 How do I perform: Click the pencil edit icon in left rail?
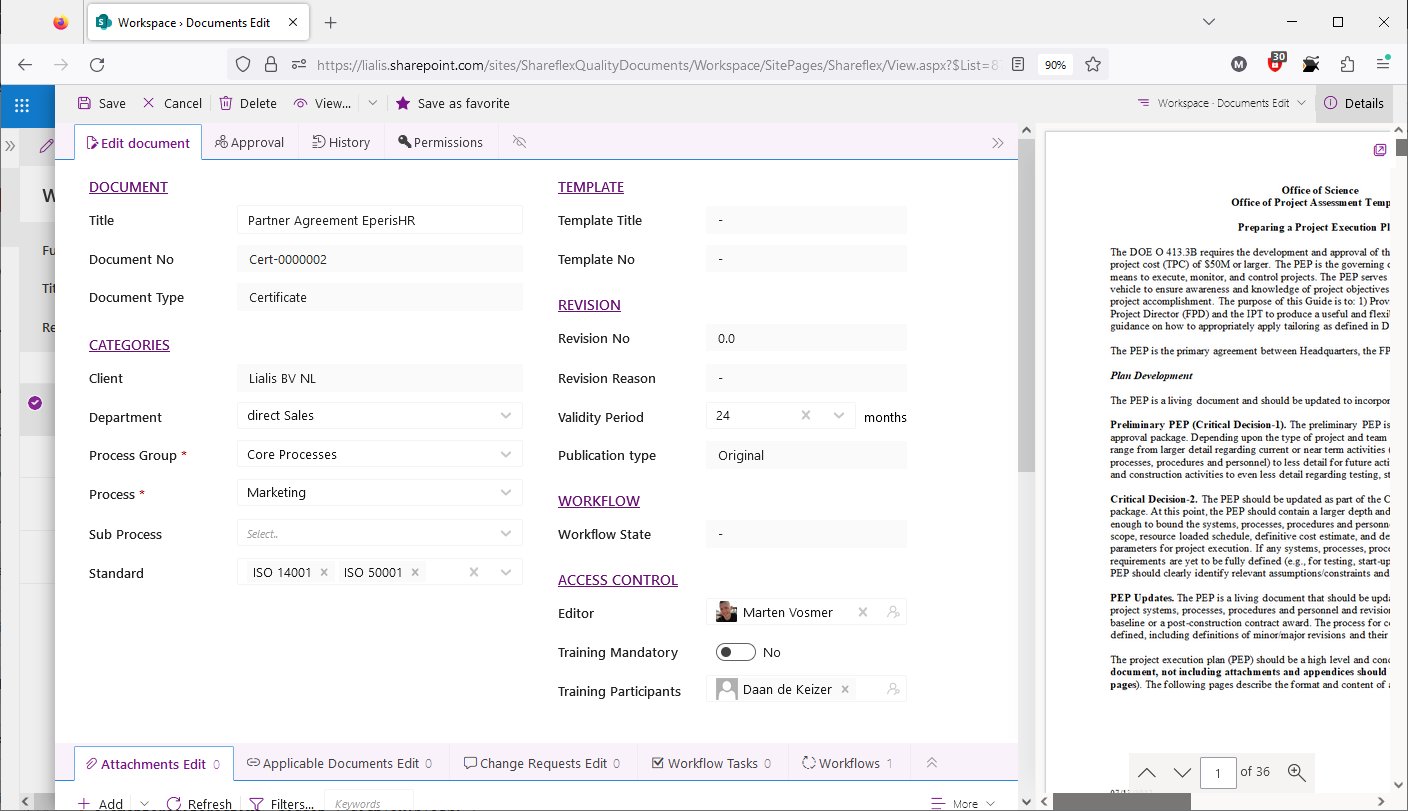[x=46, y=146]
